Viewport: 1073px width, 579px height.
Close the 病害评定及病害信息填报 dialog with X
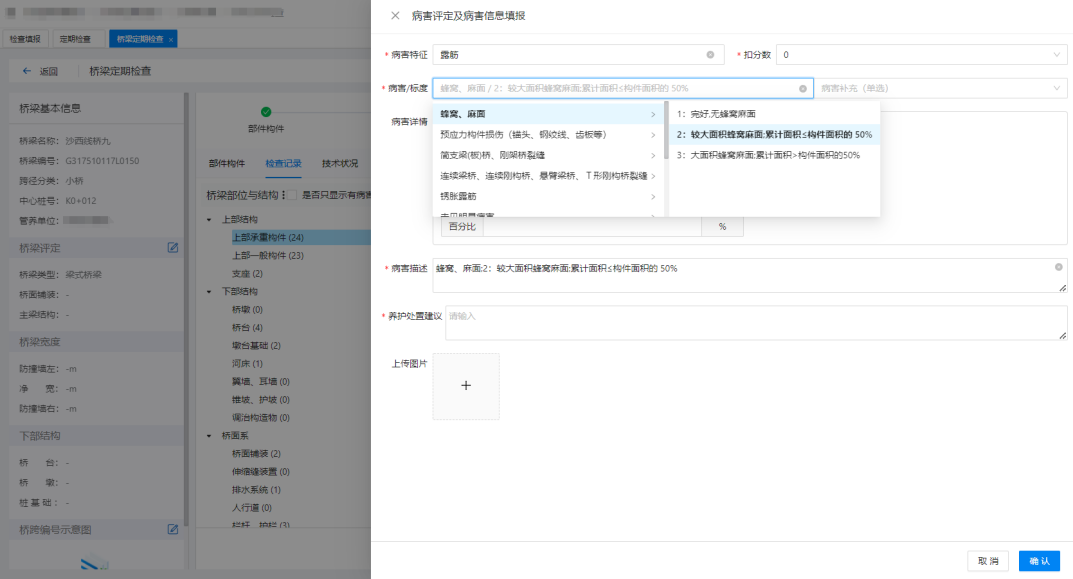click(x=395, y=16)
